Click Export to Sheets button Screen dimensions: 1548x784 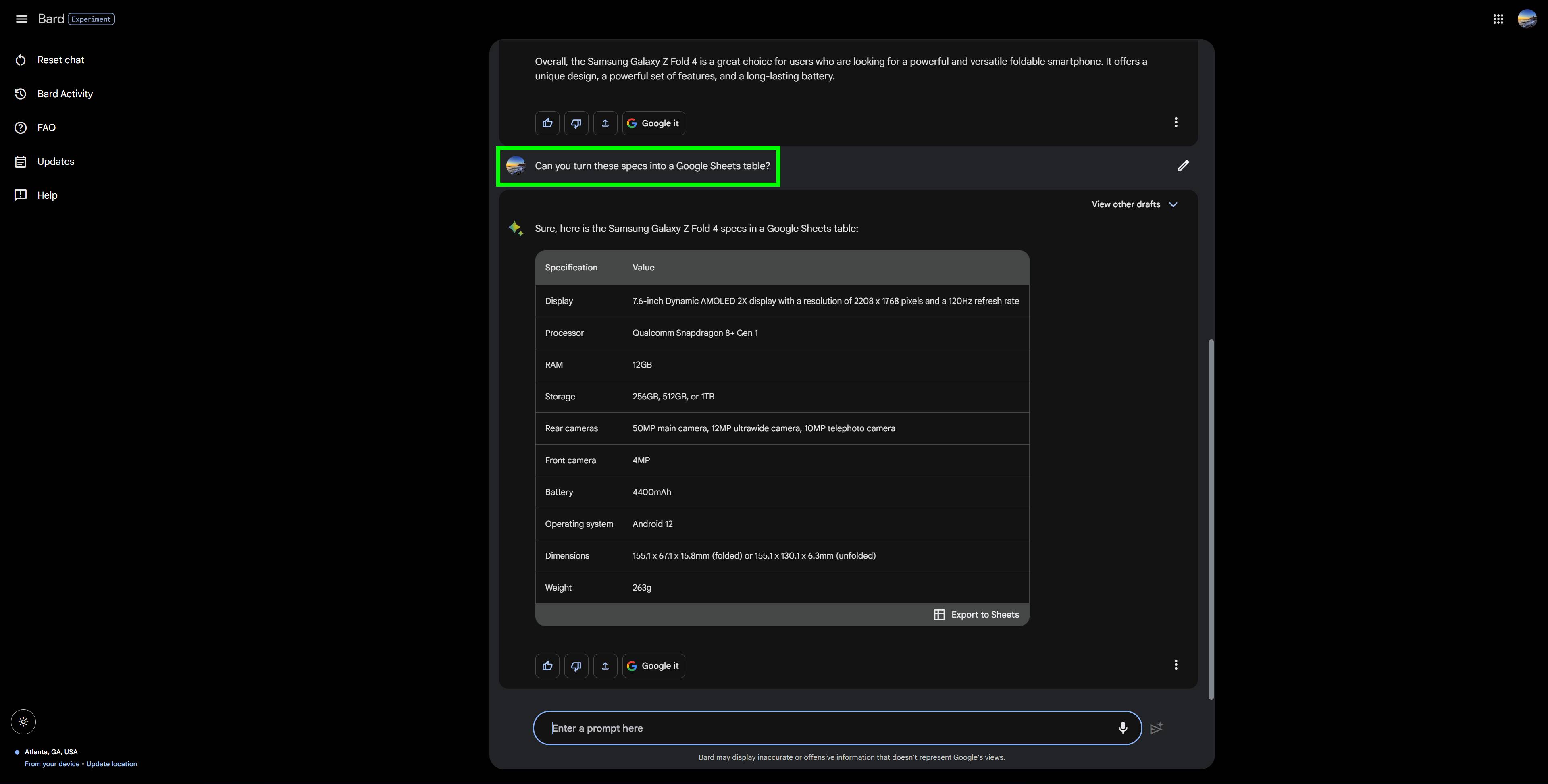(x=976, y=615)
